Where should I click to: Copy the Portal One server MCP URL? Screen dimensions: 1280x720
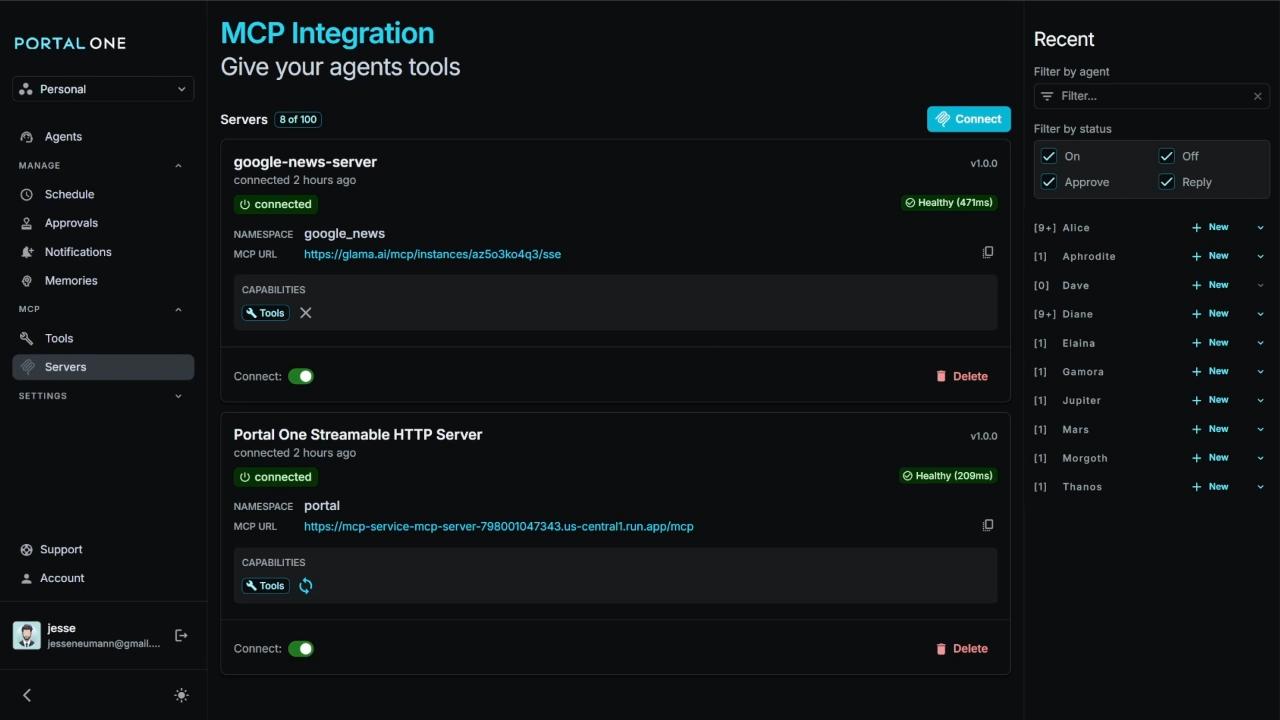[988, 525]
